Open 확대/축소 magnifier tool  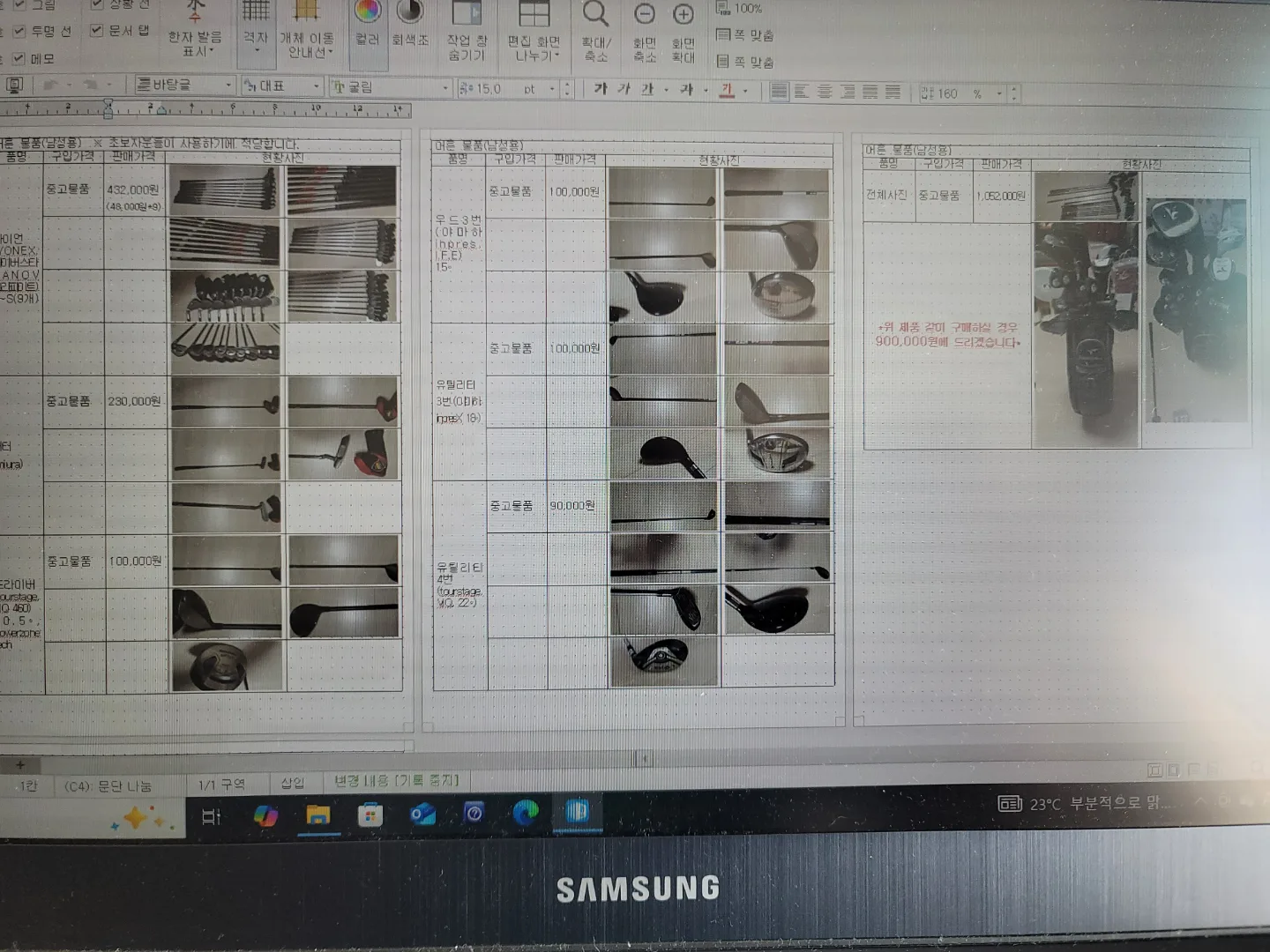click(596, 16)
